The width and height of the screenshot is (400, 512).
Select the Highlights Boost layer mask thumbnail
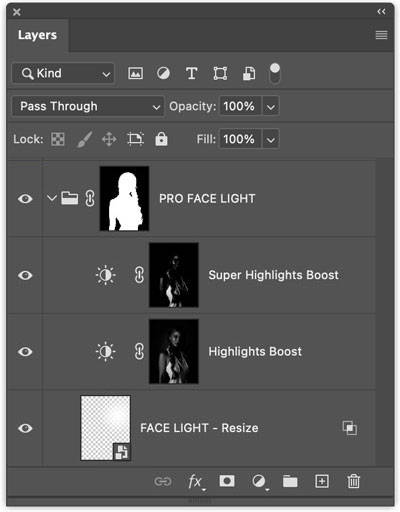pyautogui.click(x=174, y=351)
